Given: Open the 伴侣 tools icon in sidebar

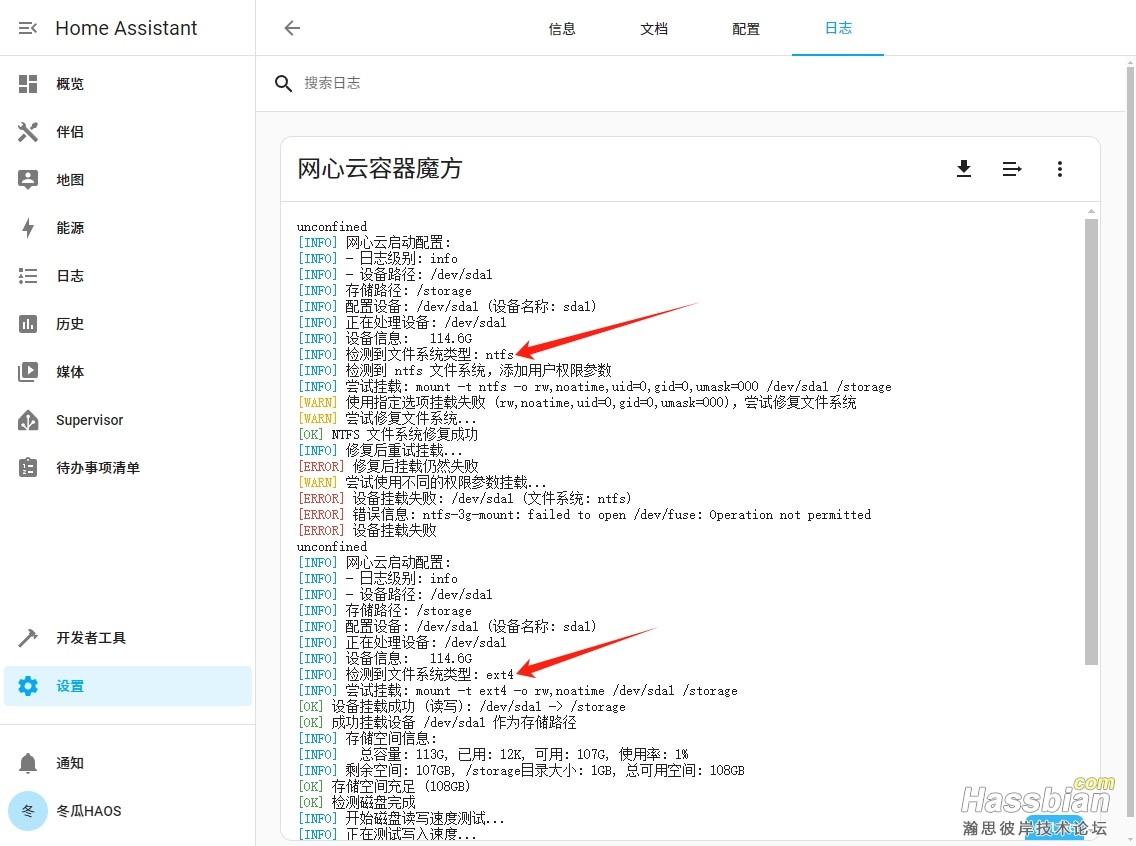Looking at the screenshot, I should click(x=28, y=132).
